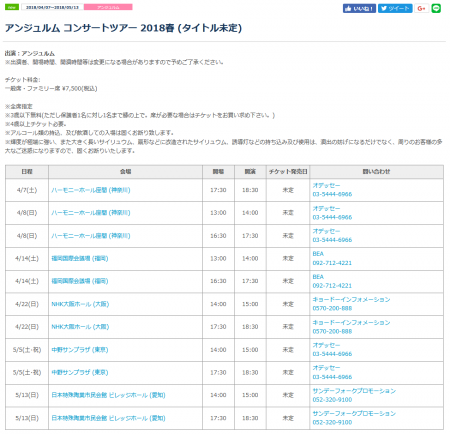Image resolution: width=450 pixels, height=434 pixels.
Task: Open NHK大阪ホール link in 4/22 17:30 row
Action: click(80, 327)
